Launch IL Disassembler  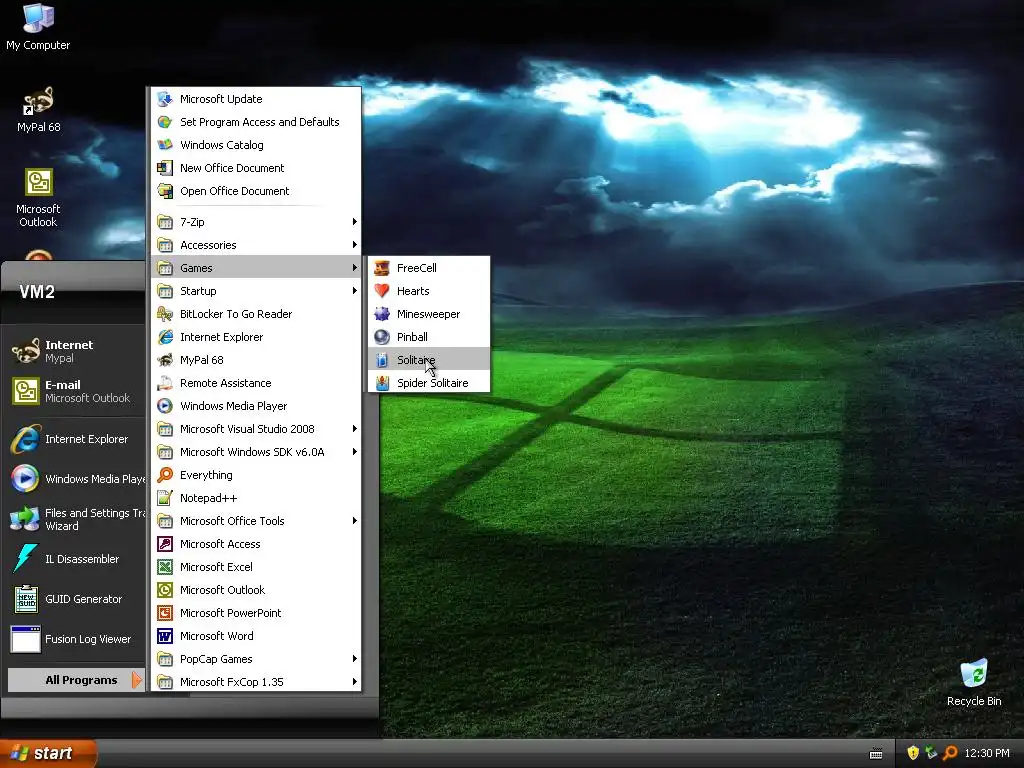(x=76, y=559)
